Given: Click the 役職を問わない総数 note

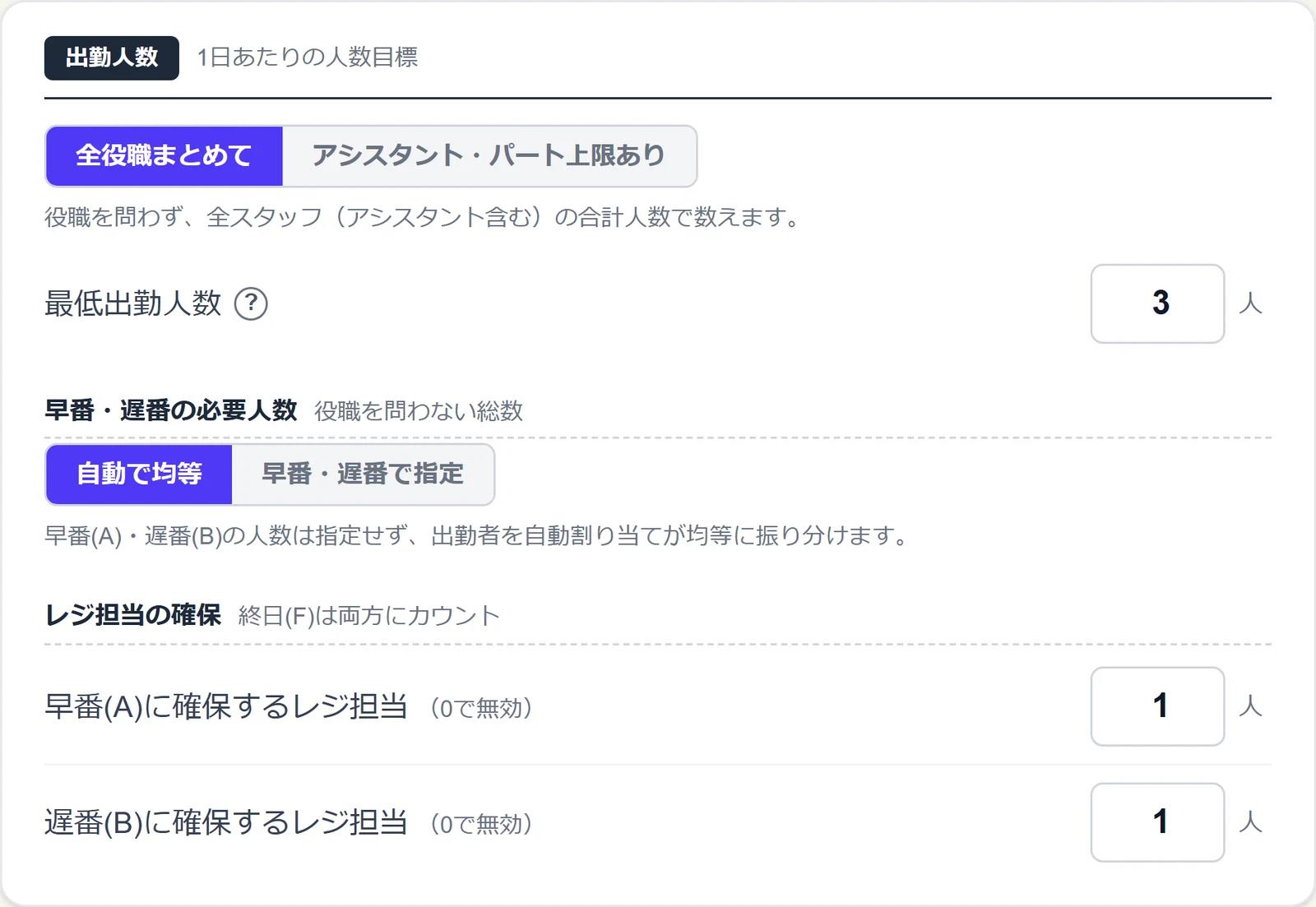Looking at the screenshot, I should coord(419,411).
